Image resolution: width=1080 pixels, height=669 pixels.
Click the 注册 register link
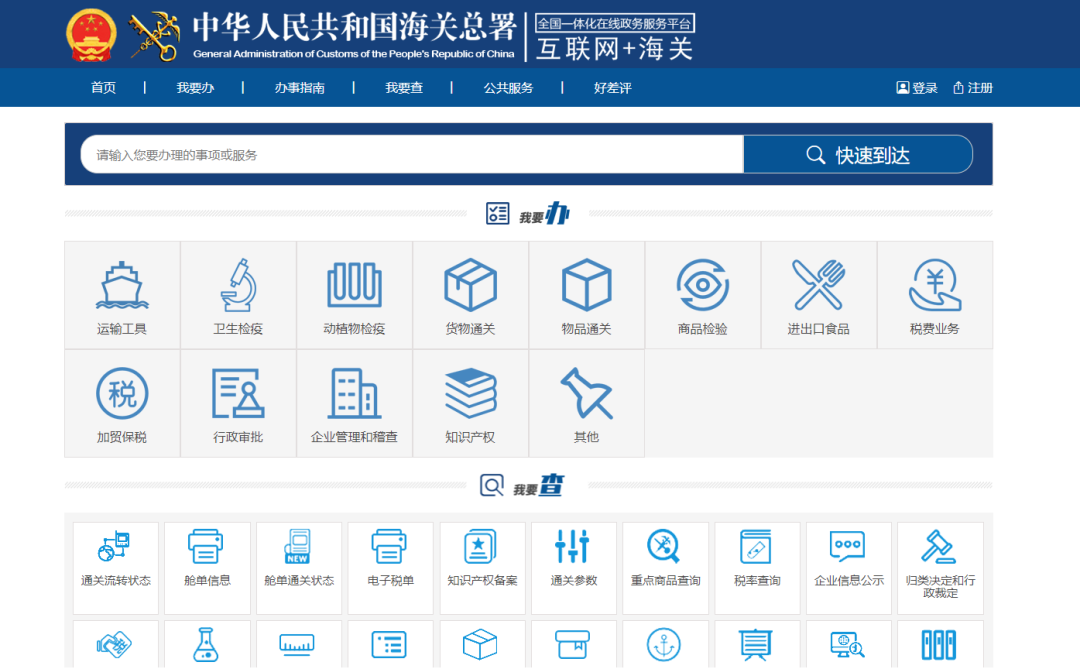point(973,88)
